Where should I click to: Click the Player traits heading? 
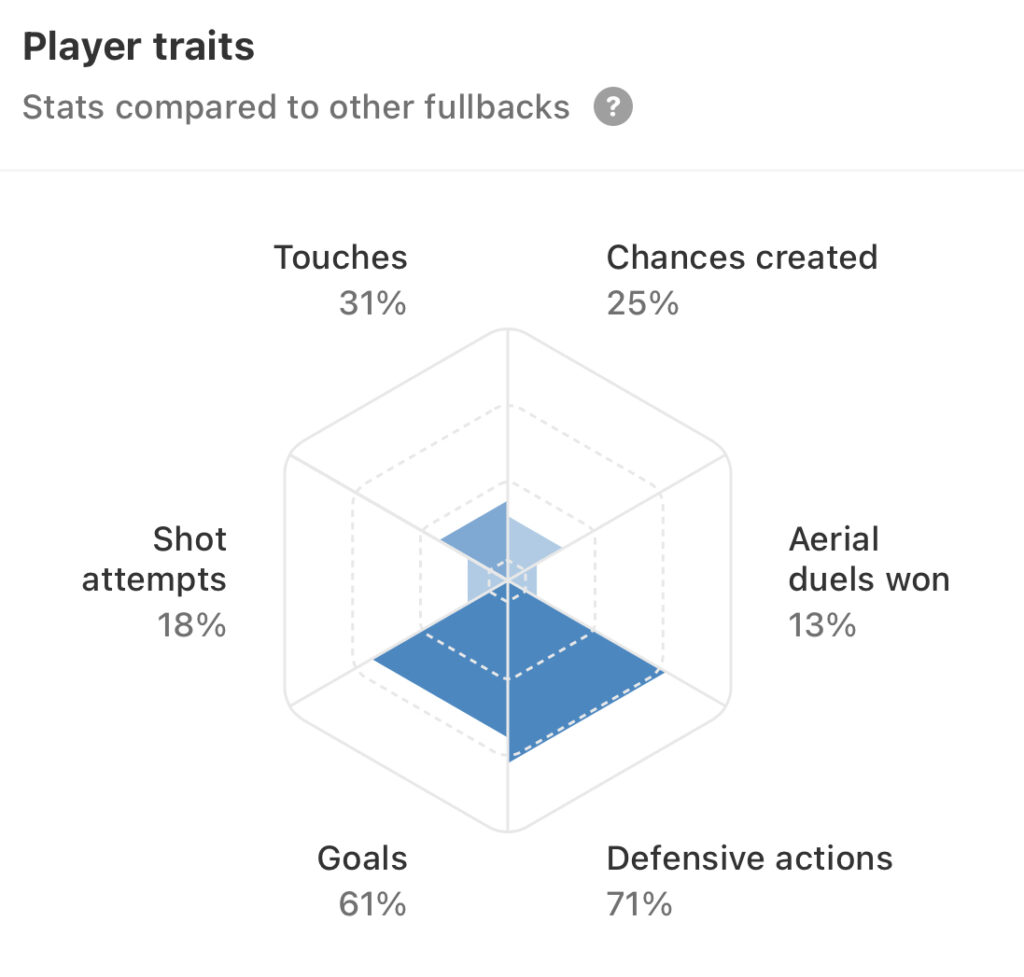(x=138, y=46)
